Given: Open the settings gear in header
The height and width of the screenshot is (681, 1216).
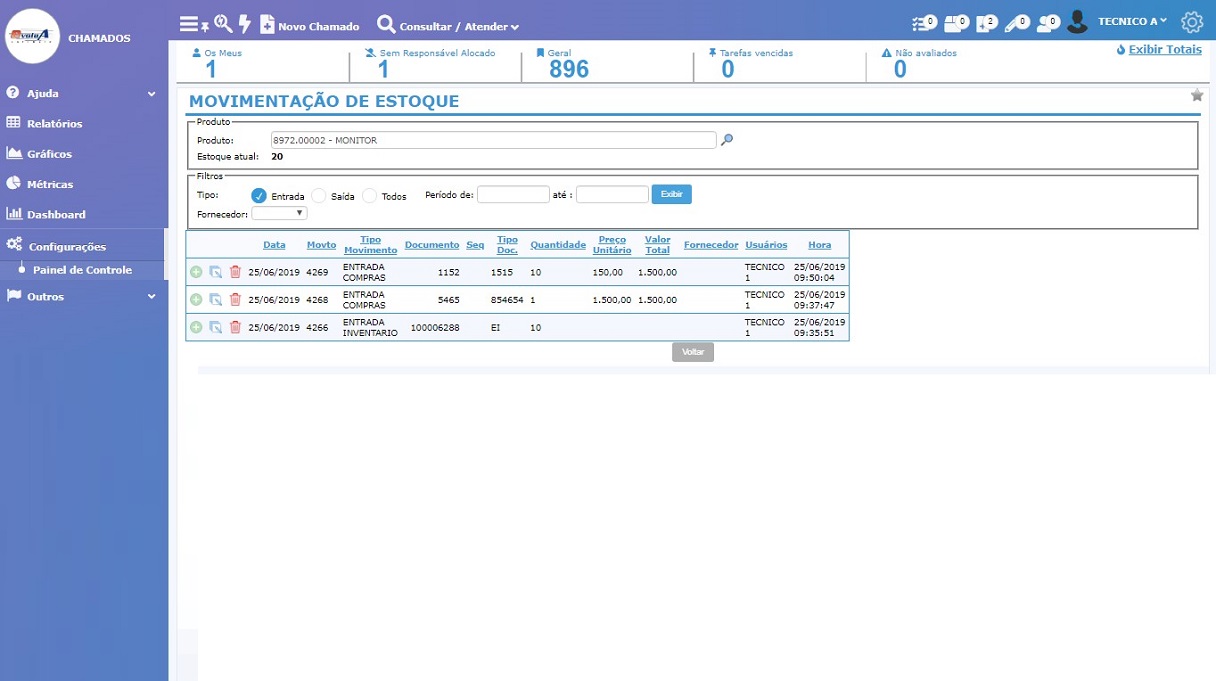Looking at the screenshot, I should click(1191, 22).
